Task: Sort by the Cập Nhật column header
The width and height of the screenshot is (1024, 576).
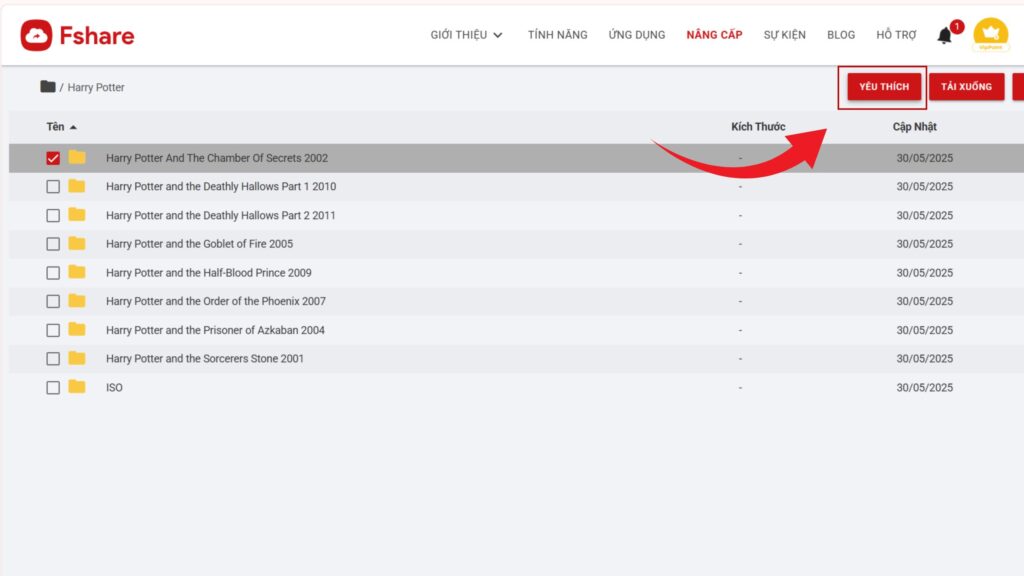Action: (914, 127)
